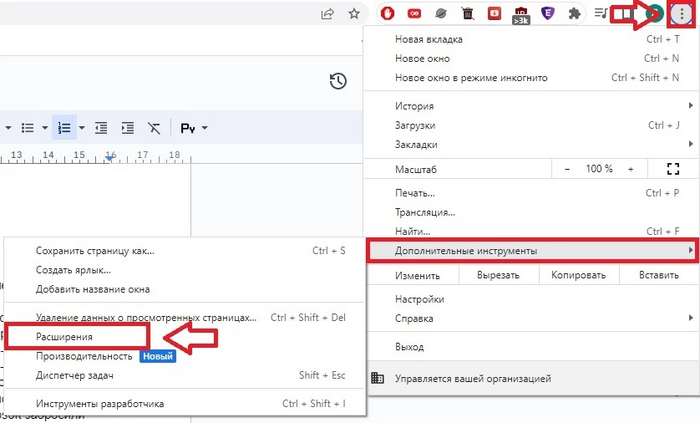Open Инструменты разработчика
700x423 pixels.
pyautogui.click(x=185, y=404)
